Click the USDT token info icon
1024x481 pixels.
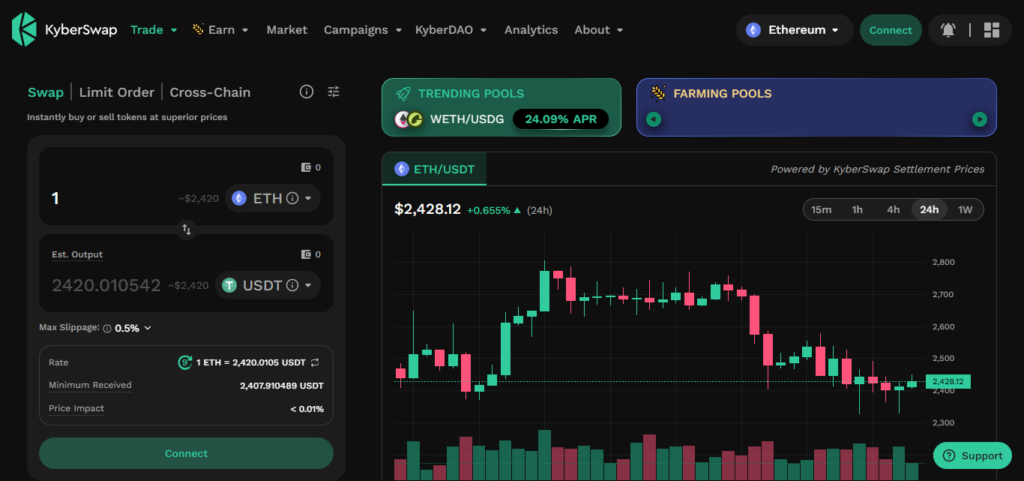pyautogui.click(x=293, y=285)
